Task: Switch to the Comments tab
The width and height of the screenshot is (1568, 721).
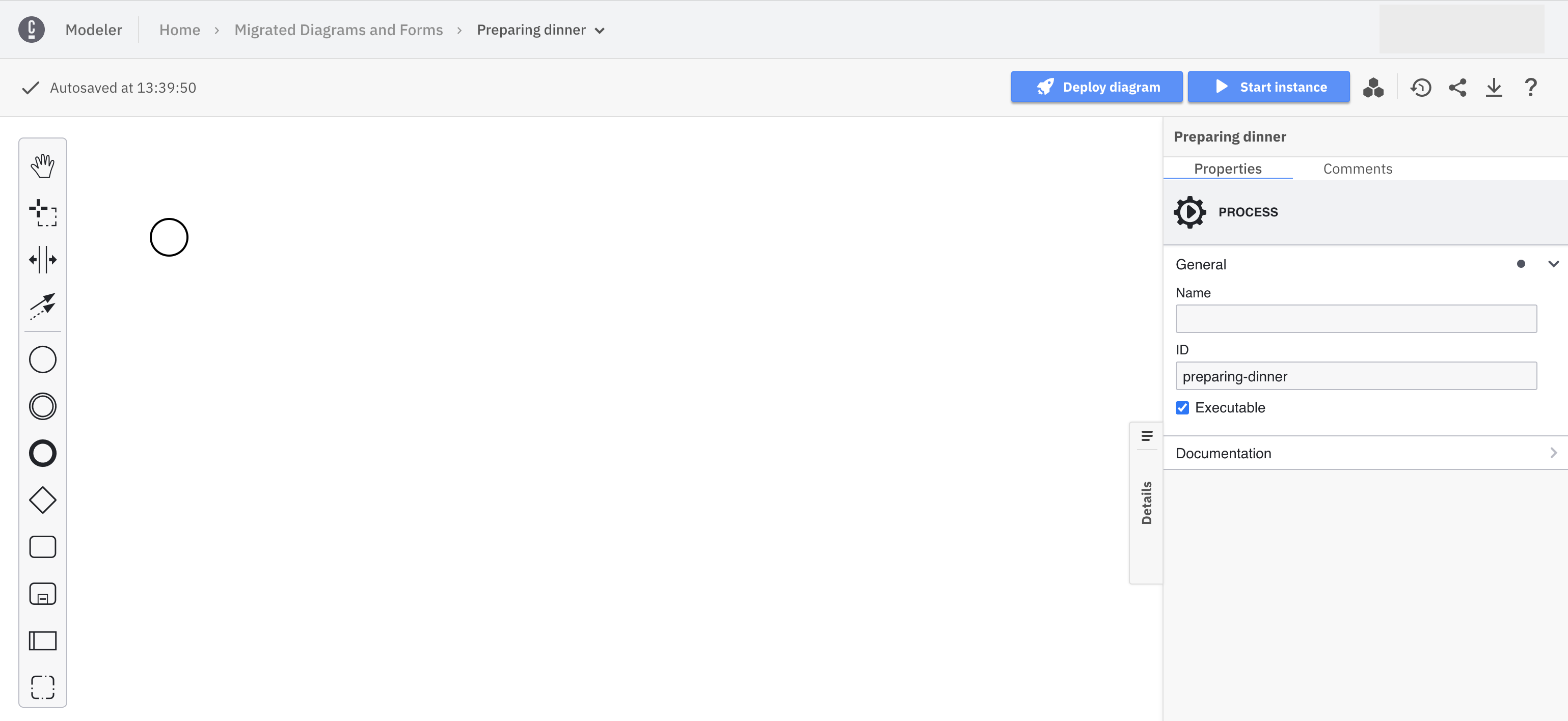Action: (x=1358, y=168)
